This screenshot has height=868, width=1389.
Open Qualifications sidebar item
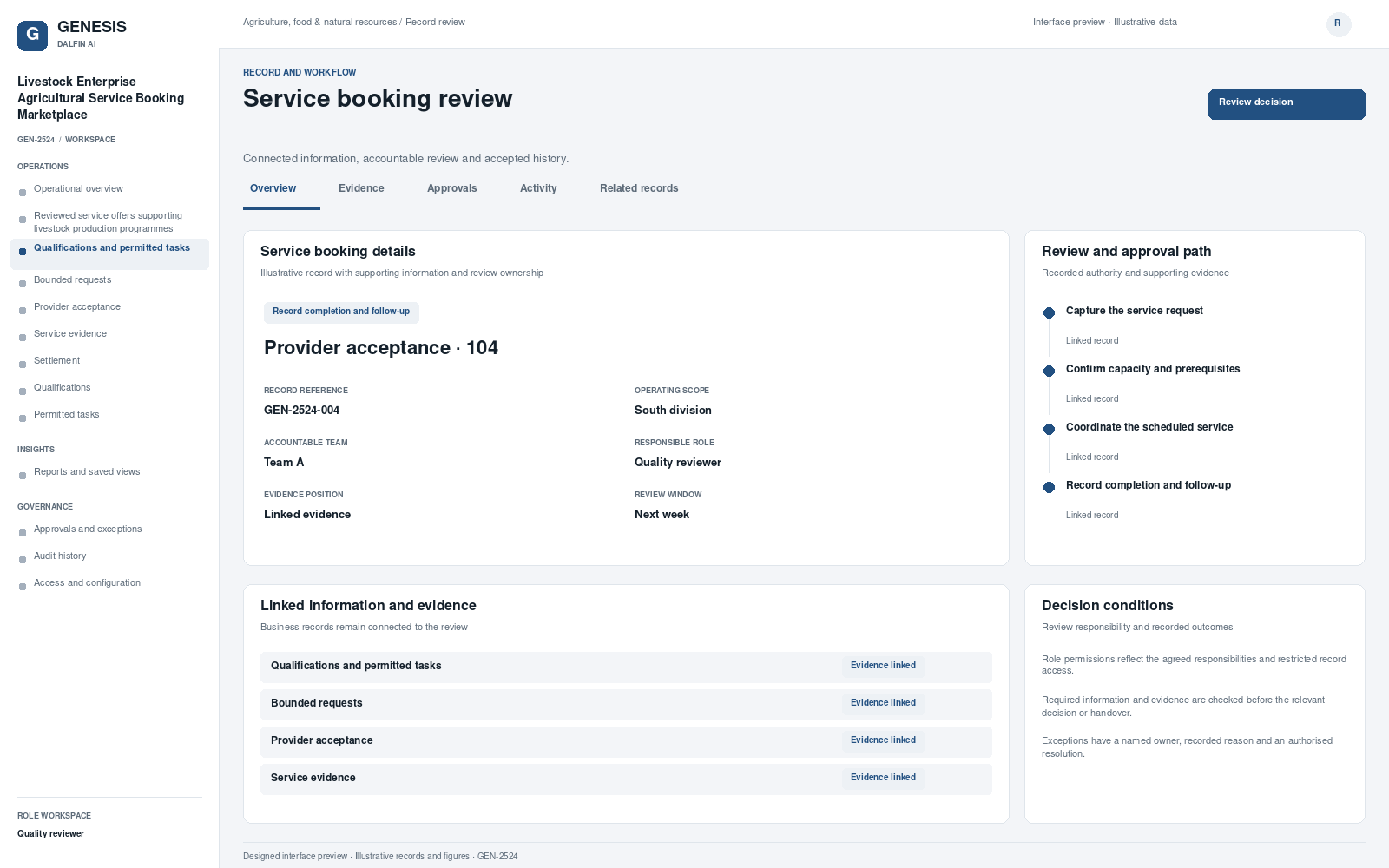click(109, 388)
